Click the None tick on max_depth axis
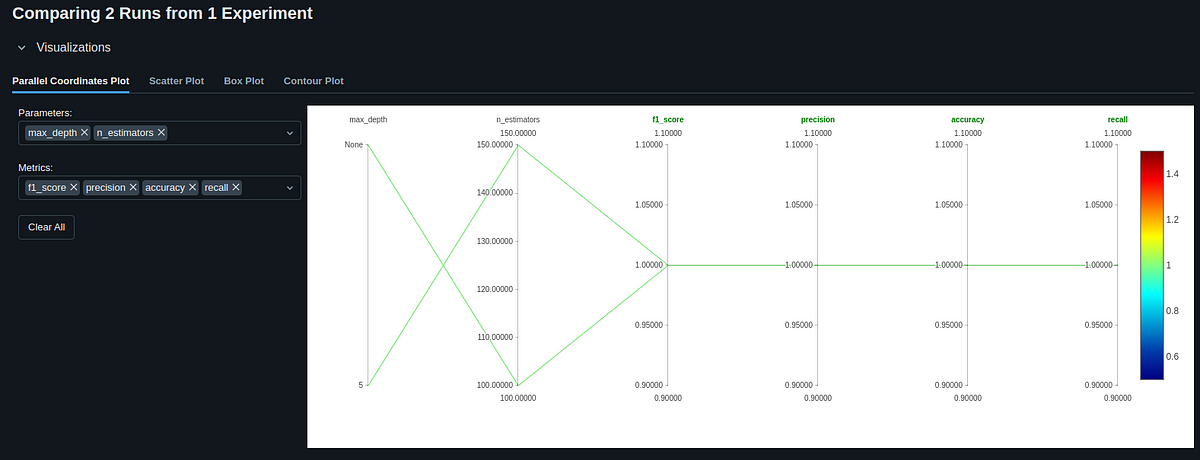The width and height of the screenshot is (1200, 460). (x=353, y=145)
